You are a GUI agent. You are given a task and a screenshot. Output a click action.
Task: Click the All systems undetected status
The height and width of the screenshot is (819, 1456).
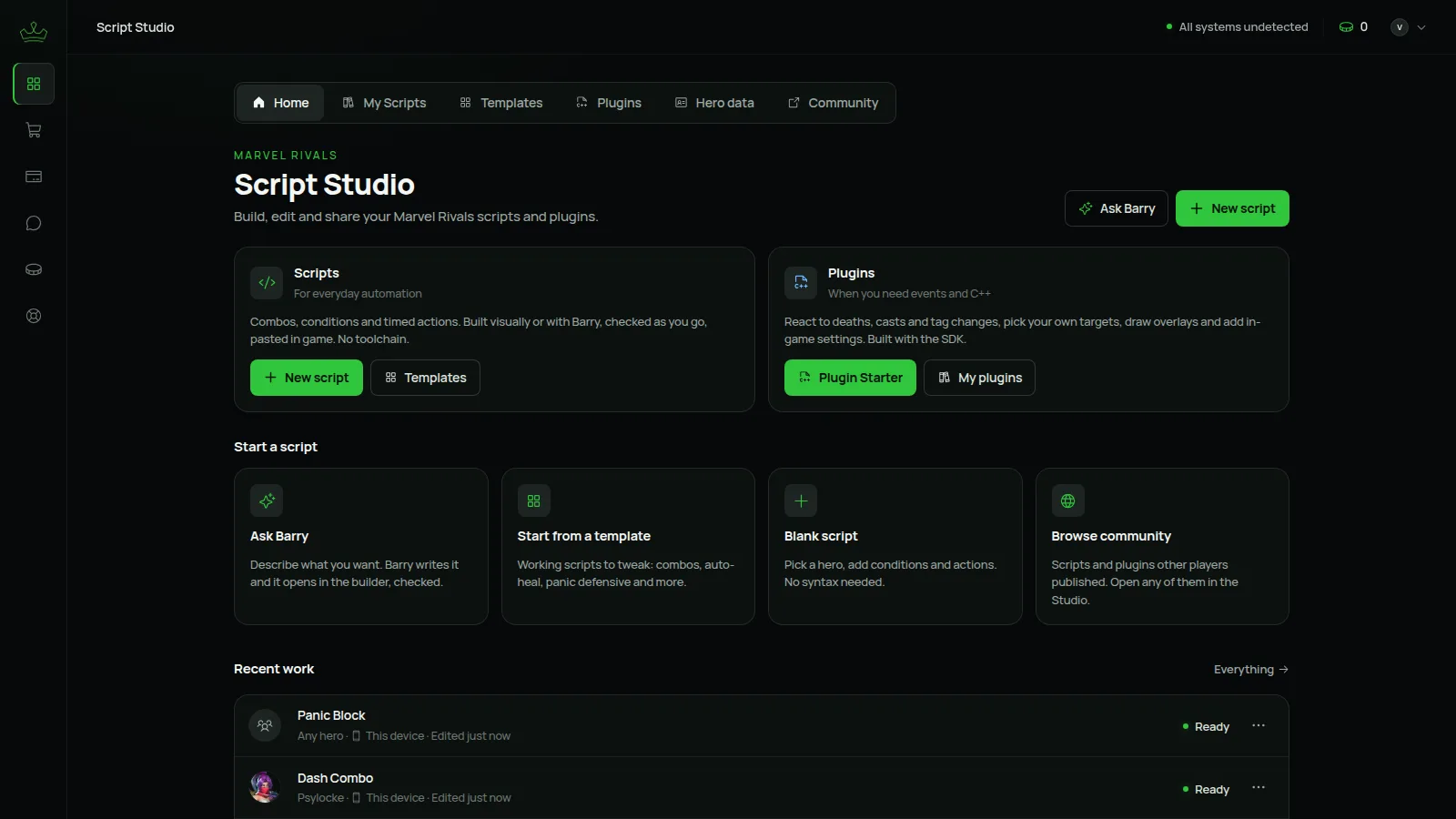point(1237,27)
